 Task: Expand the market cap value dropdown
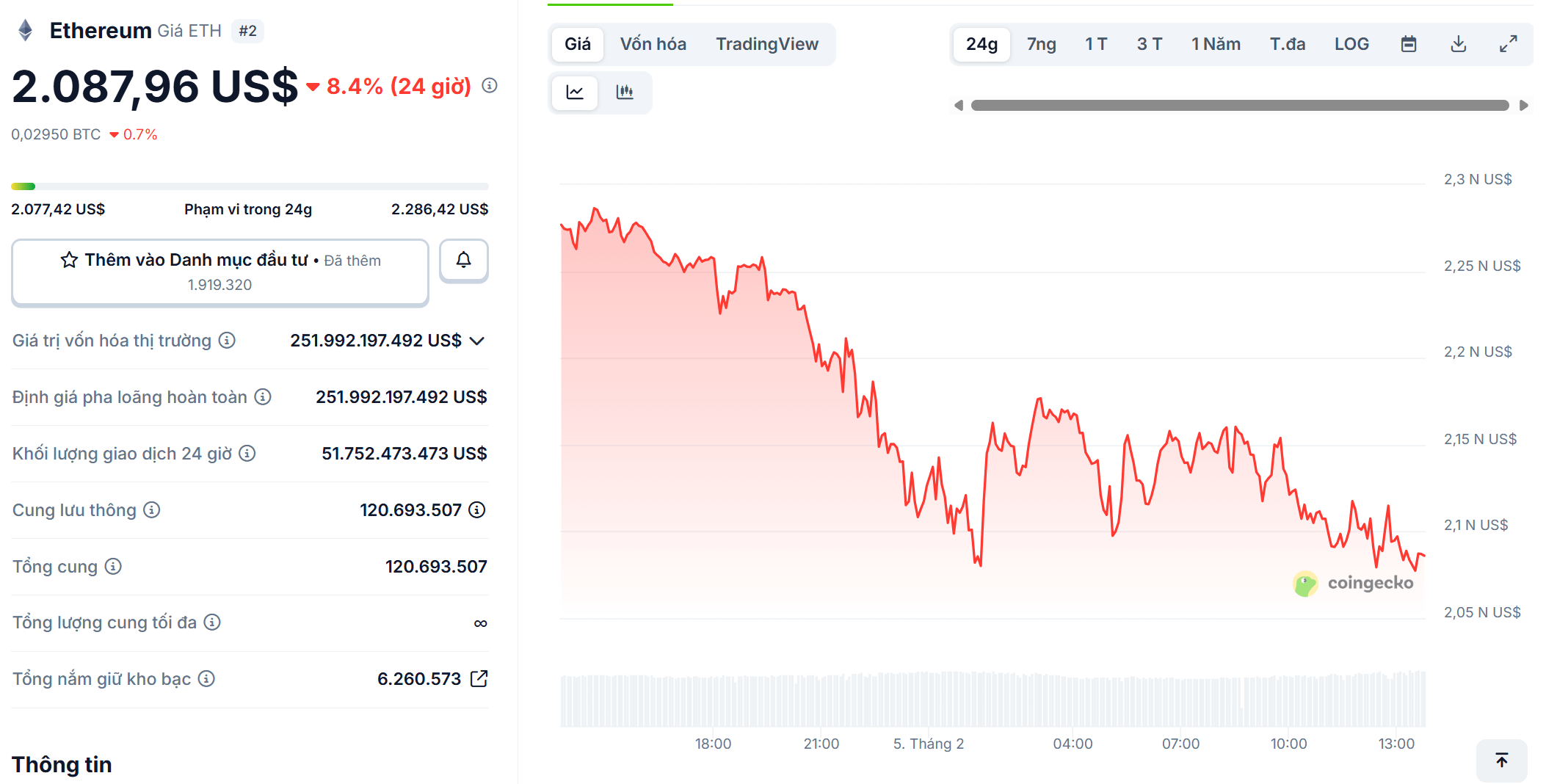[x=477, y=341]
